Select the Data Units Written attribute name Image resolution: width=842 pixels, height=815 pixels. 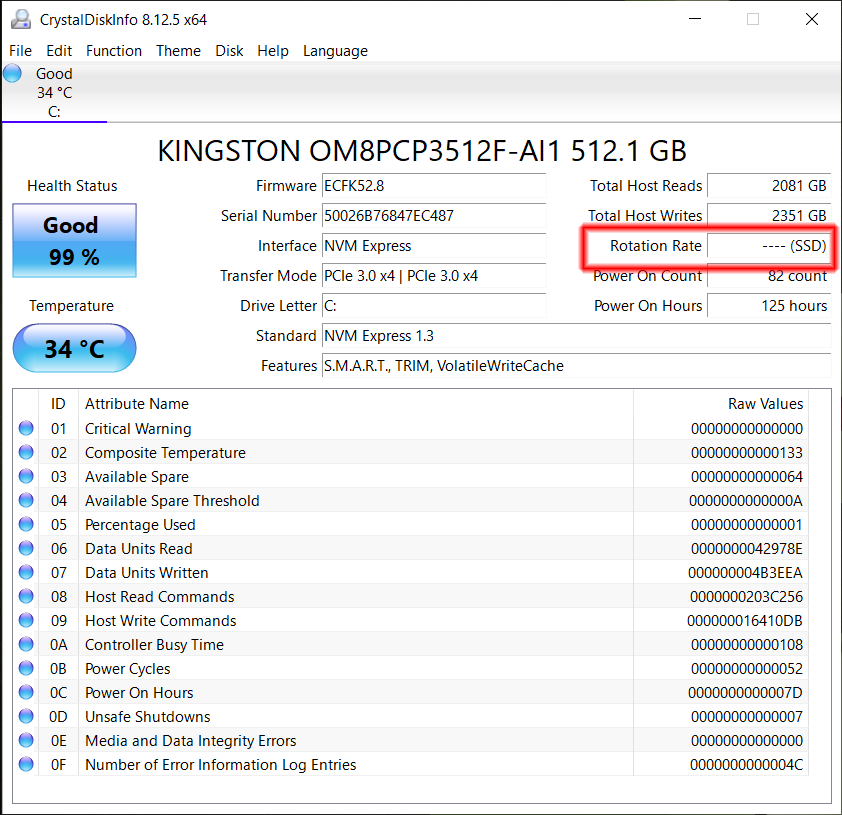coord(147,572)
